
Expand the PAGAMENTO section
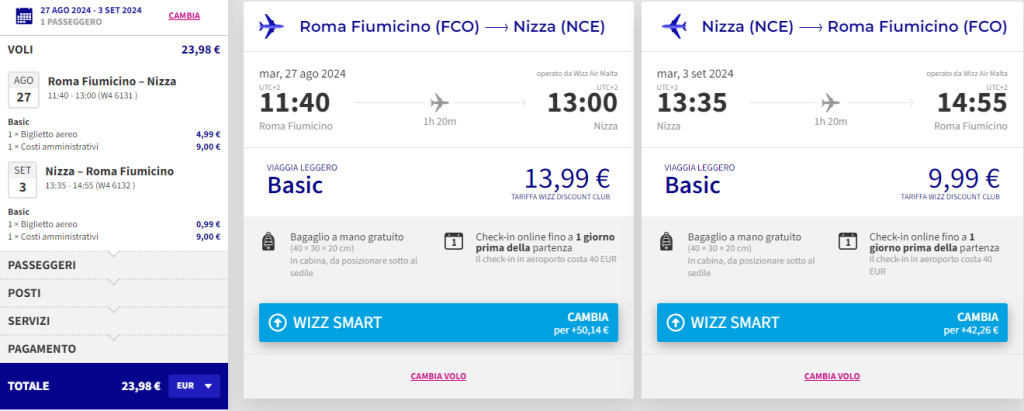point(114,349)
